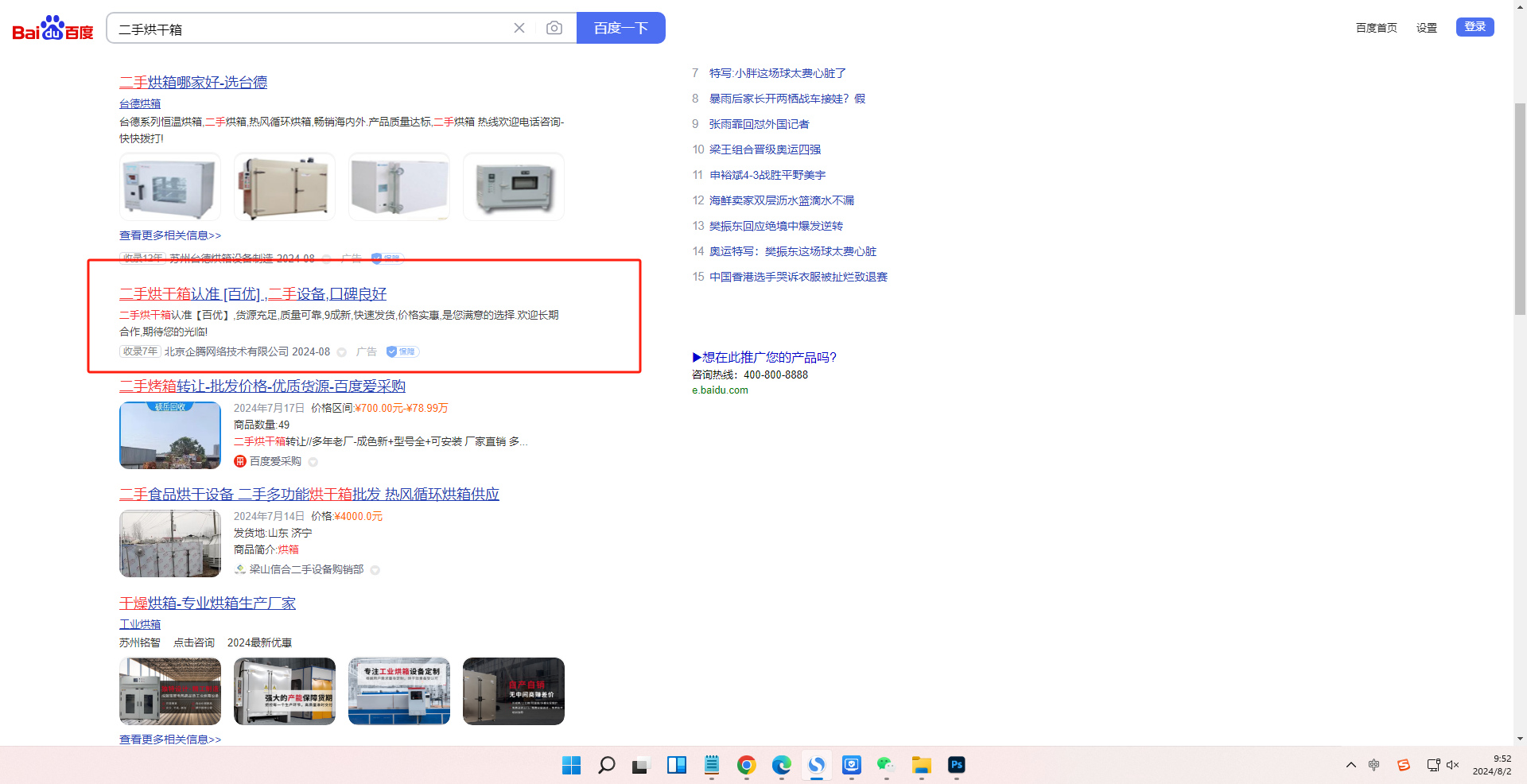The height and width of the screenshot is (784, 1527).
Task: Click the 保障 badge on the 北京企腾 ad
Action: tap(402, 351)
